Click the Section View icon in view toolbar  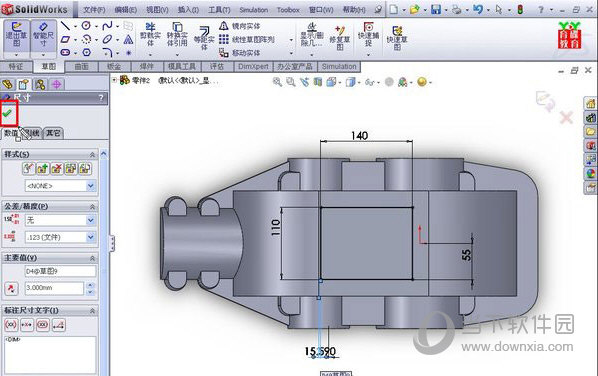click(318, 82)
